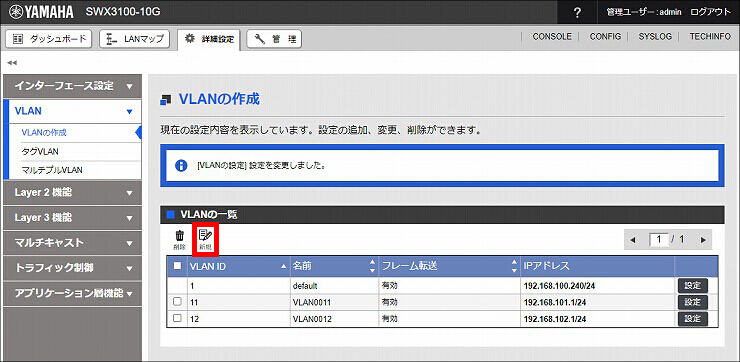Click the Yamaha logo

coord(41,12)
